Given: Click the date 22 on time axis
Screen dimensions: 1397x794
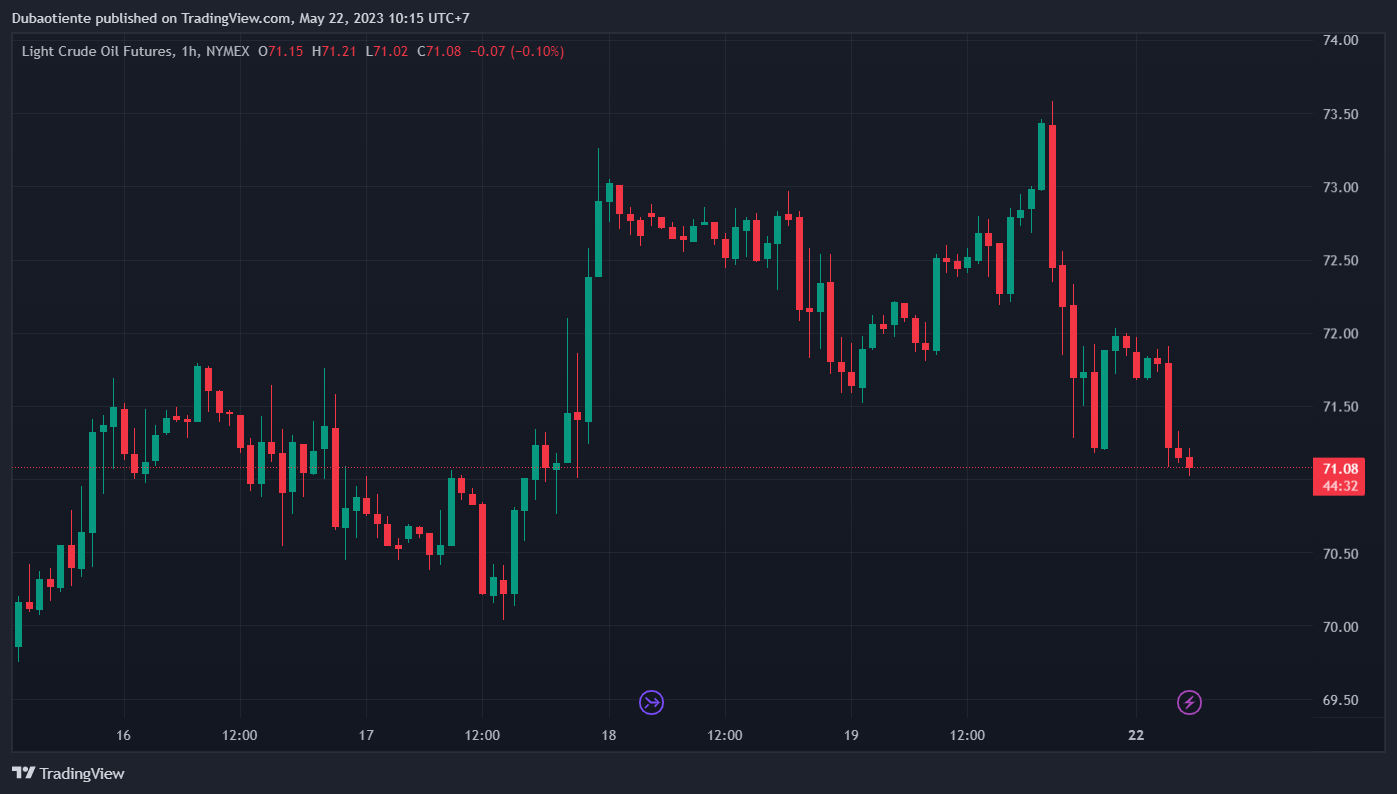Looking at the screenshot, I should pos(1135,735).
